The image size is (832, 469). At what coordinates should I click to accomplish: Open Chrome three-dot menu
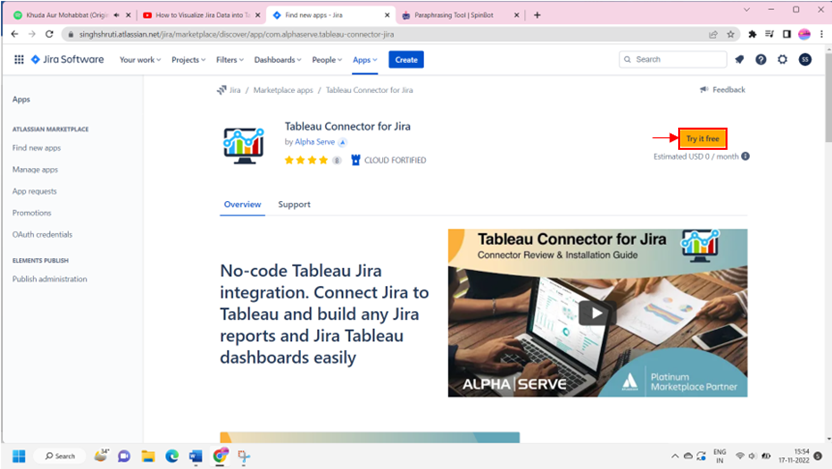point(821,34)
